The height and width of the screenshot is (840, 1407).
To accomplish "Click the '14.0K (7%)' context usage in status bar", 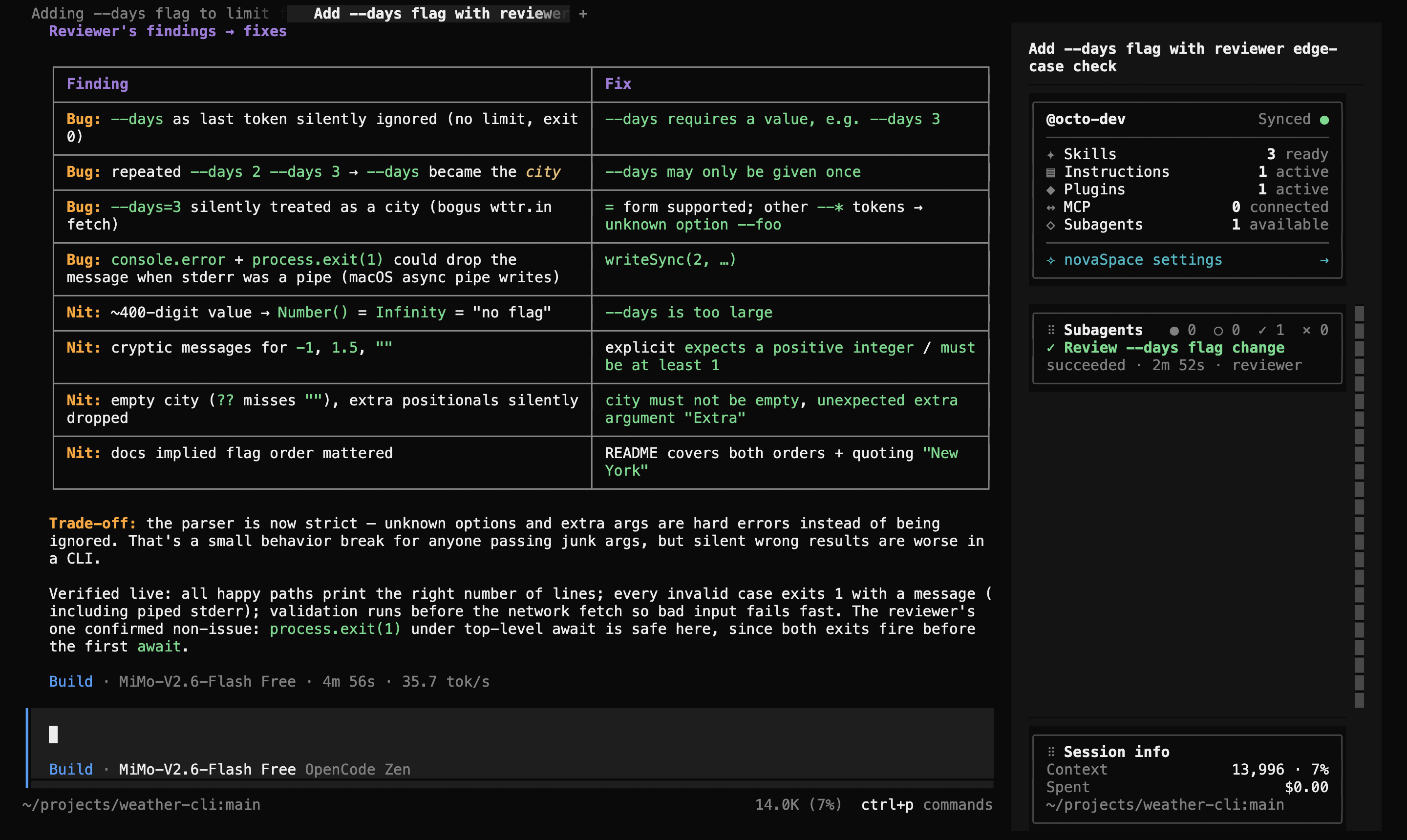I will click(x=798, y=804).
